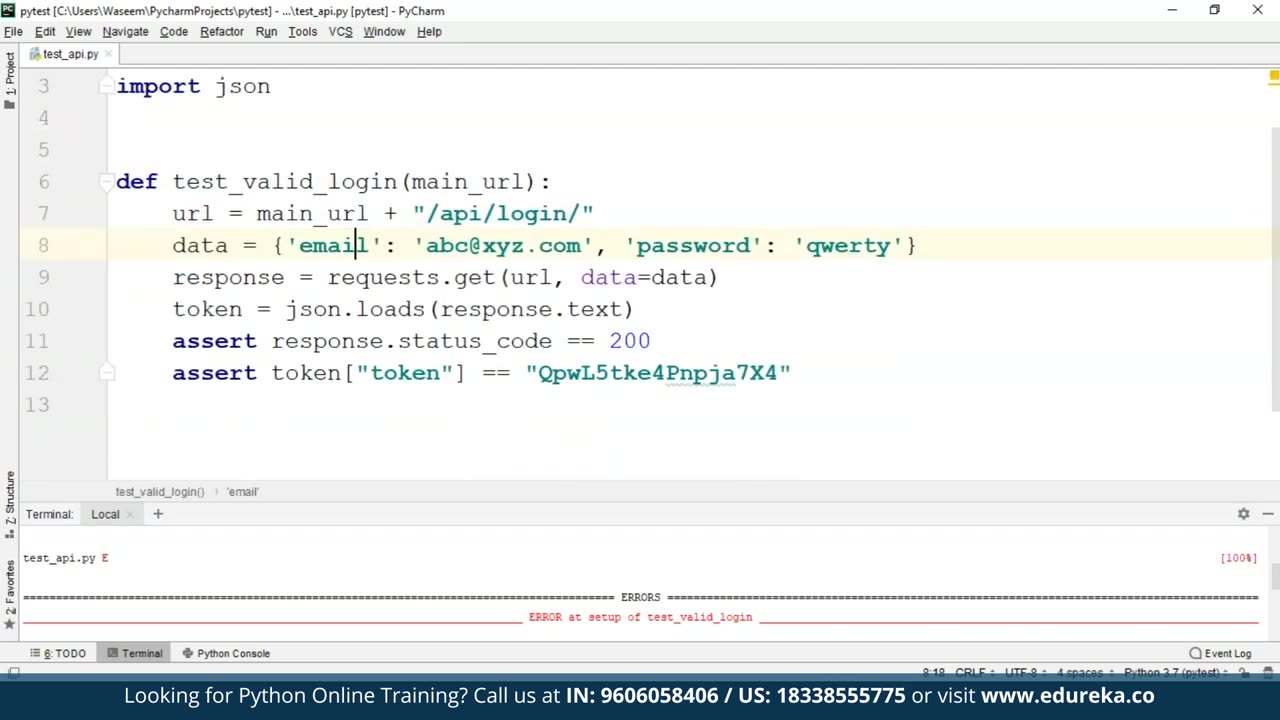Screen dimensions: 1280x720
Task: Open the Navigate menu
Action: pos(125,31)
